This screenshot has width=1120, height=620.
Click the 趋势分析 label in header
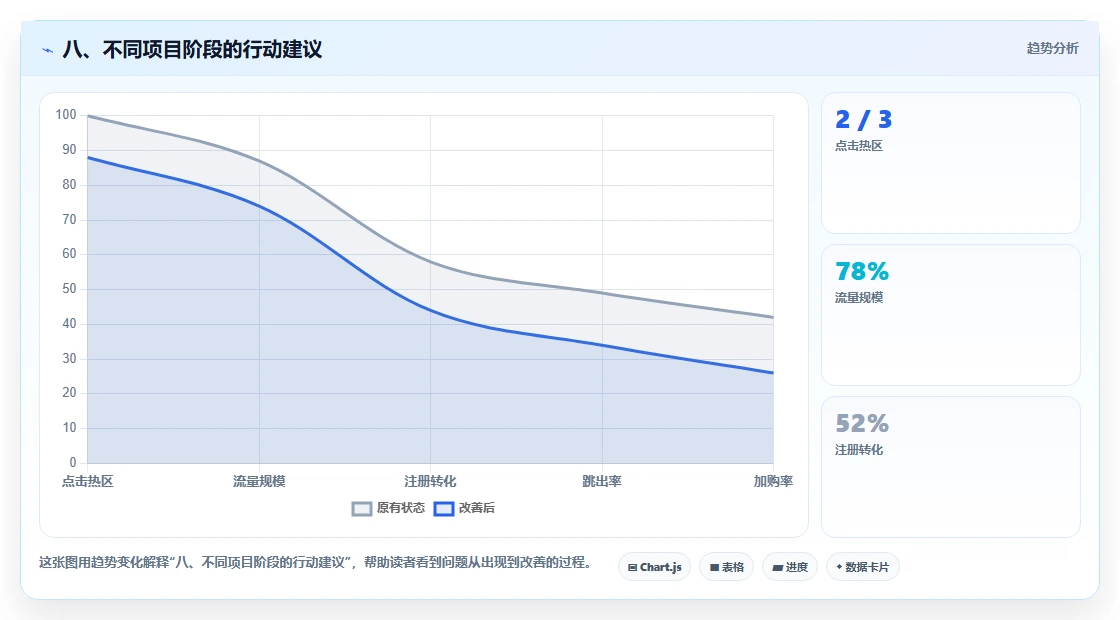pyautogui.click(x=1052, y=49)
